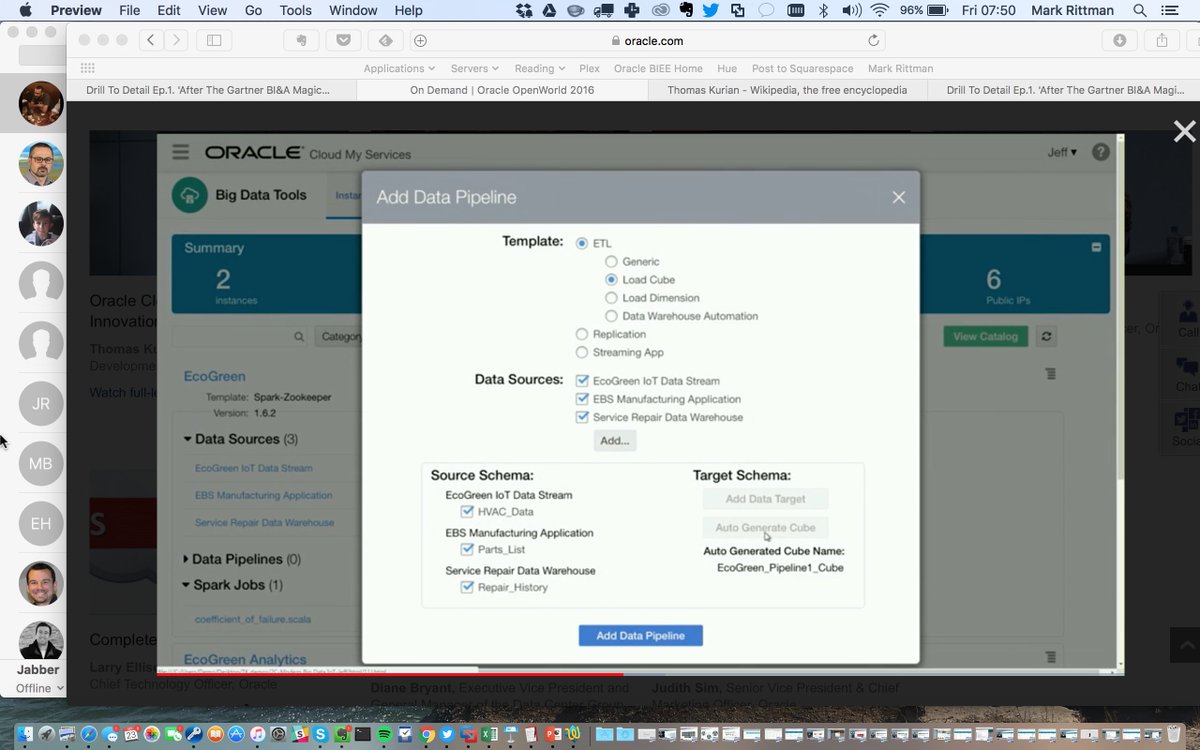Screen dimensions: 1200x750
Task: Open the Category filter dropdown
Action: (339, 337)
